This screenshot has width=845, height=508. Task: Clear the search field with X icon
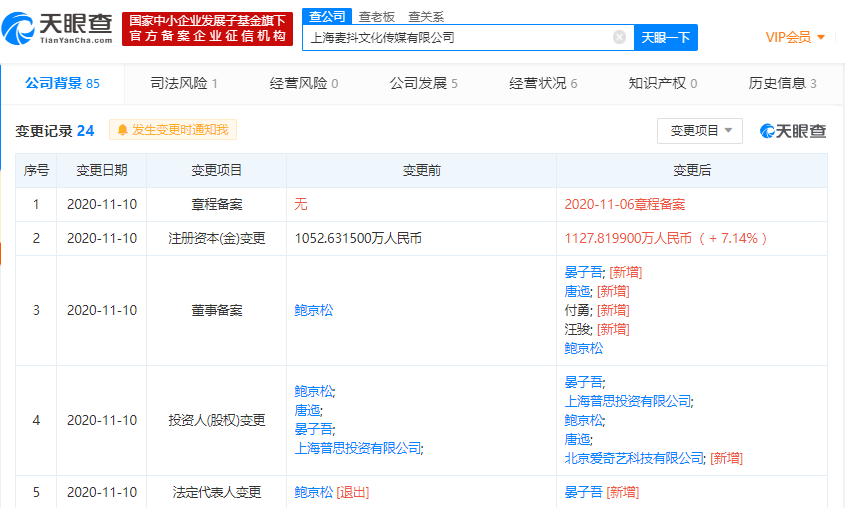pos(619,37)
